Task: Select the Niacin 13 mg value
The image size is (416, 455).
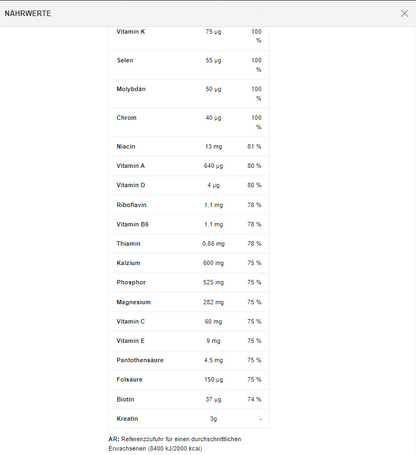Action: [x=213, y=146]
